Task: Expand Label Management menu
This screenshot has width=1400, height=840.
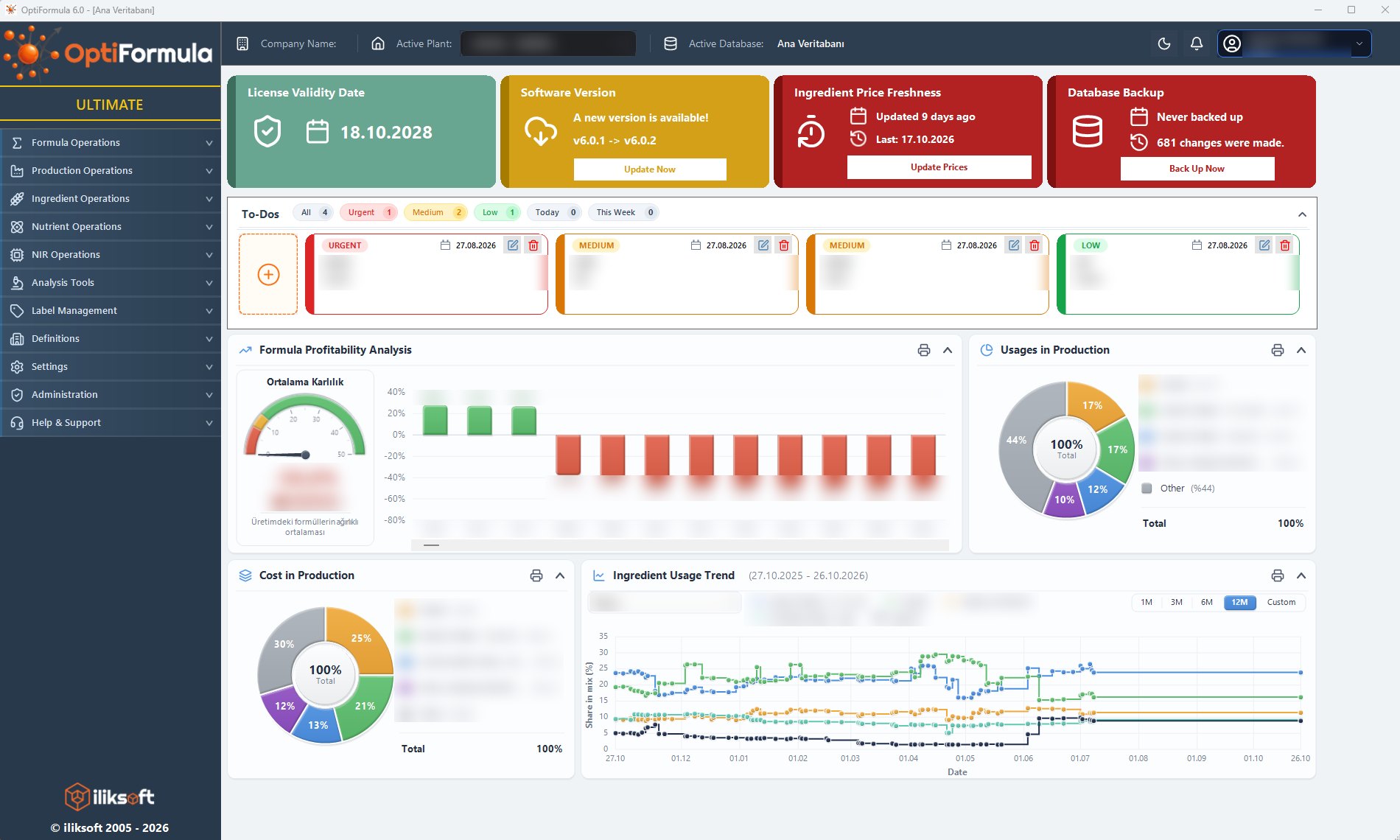Action: coord(111,310)
